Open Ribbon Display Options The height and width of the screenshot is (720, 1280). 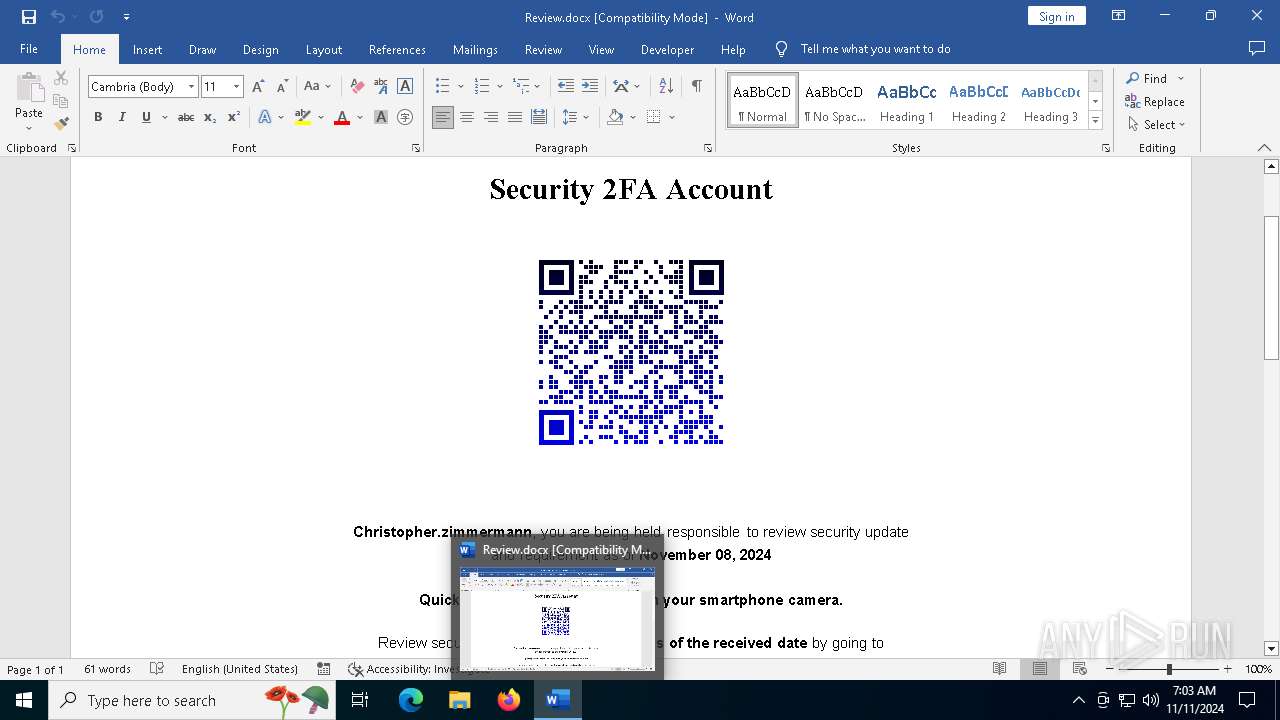tap(1118, 16)
